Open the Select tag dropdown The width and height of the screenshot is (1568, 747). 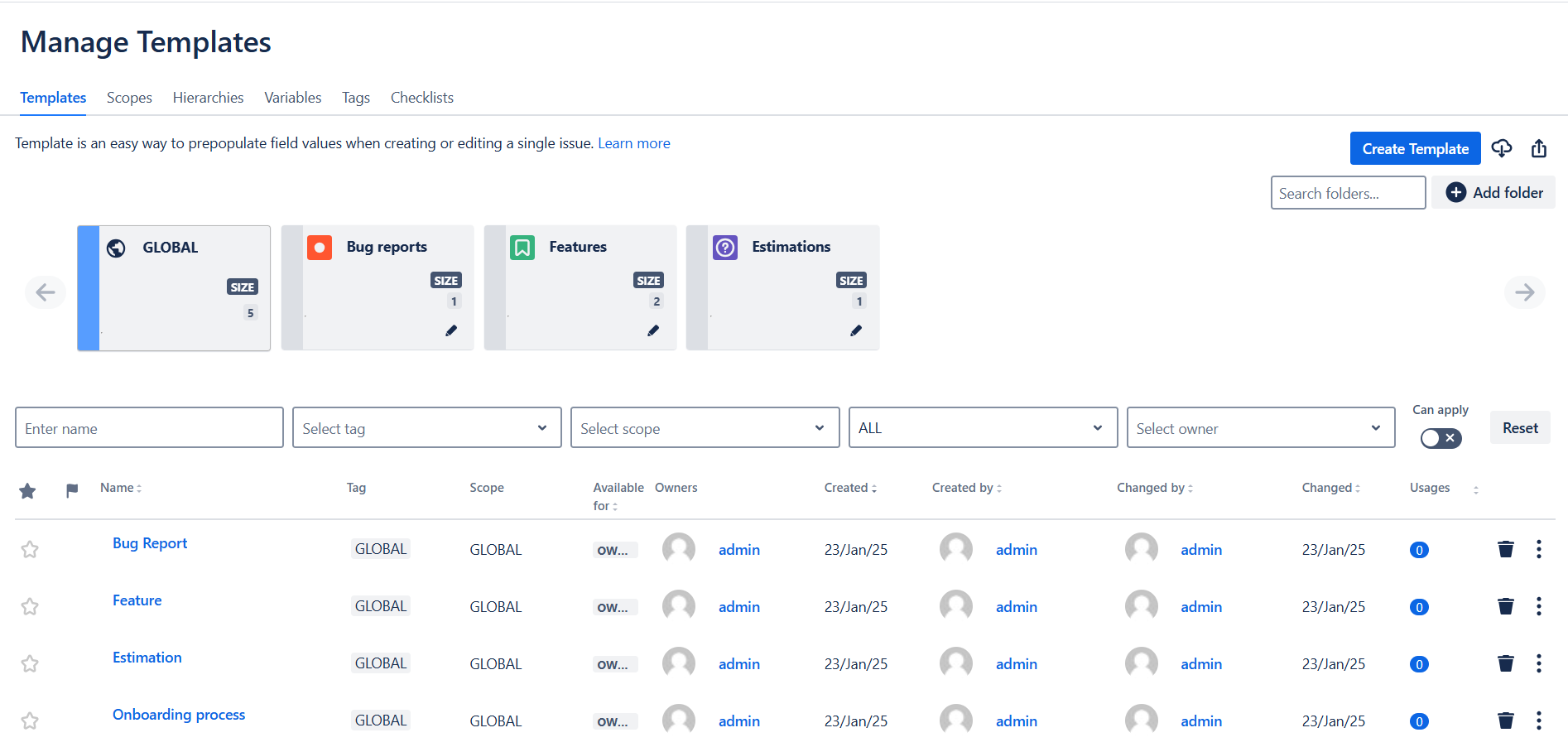pos(426,428)
